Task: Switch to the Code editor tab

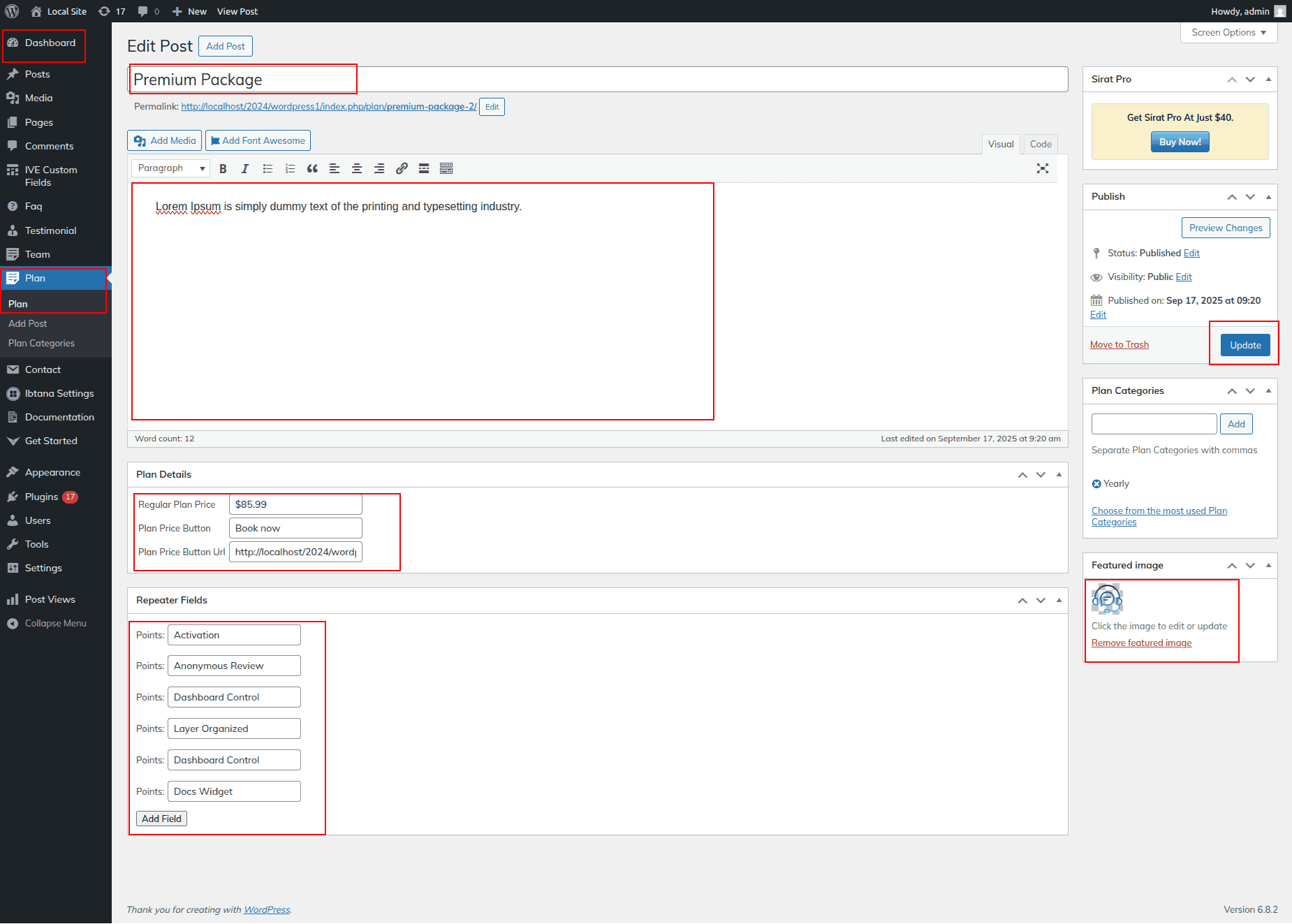Action: point(1040,144)
